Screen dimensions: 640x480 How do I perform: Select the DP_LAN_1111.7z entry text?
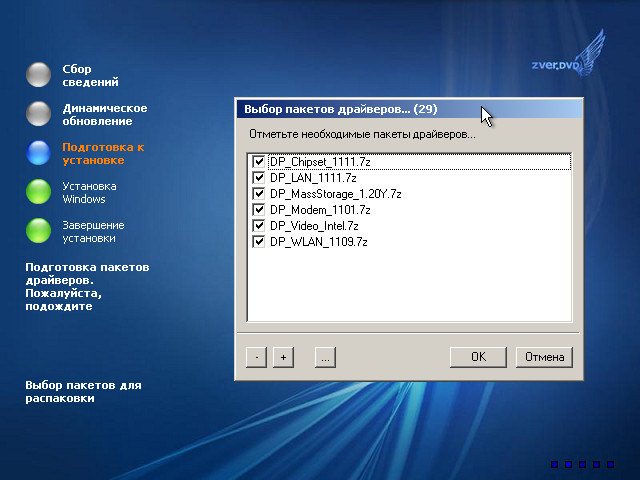313,178
